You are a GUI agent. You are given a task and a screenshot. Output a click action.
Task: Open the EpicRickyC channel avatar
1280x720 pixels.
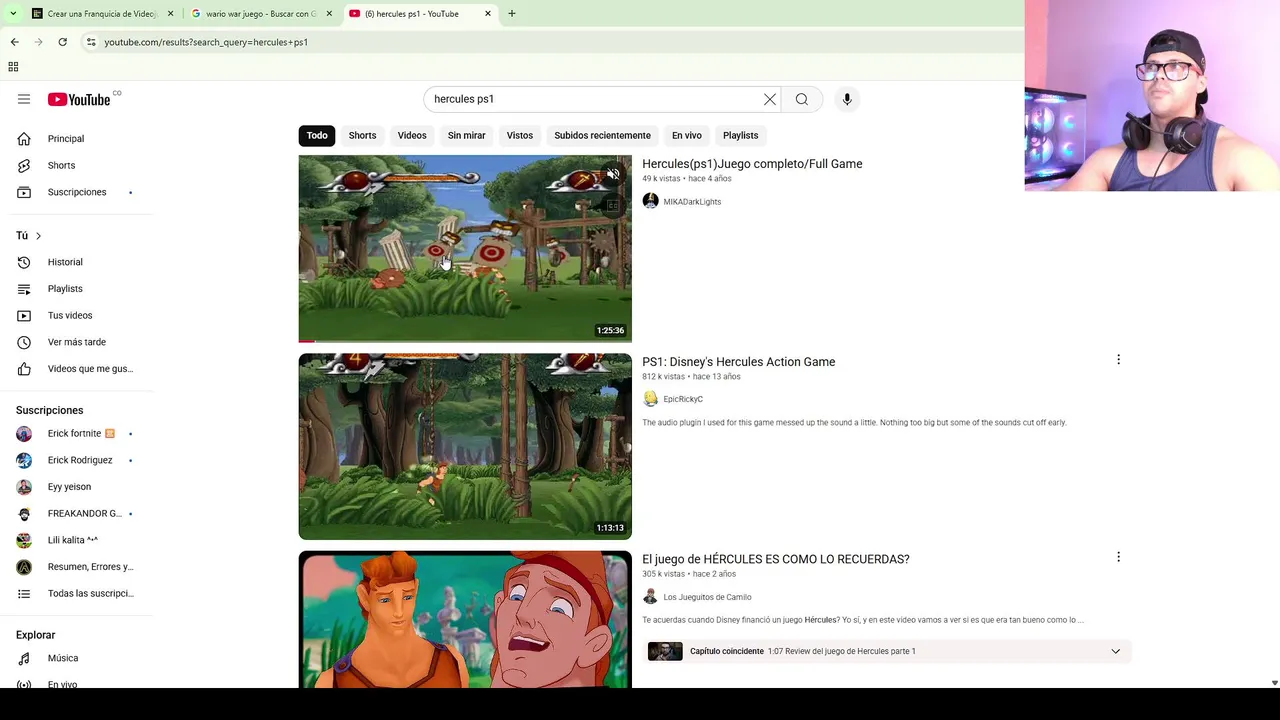(x=650, y=399)
